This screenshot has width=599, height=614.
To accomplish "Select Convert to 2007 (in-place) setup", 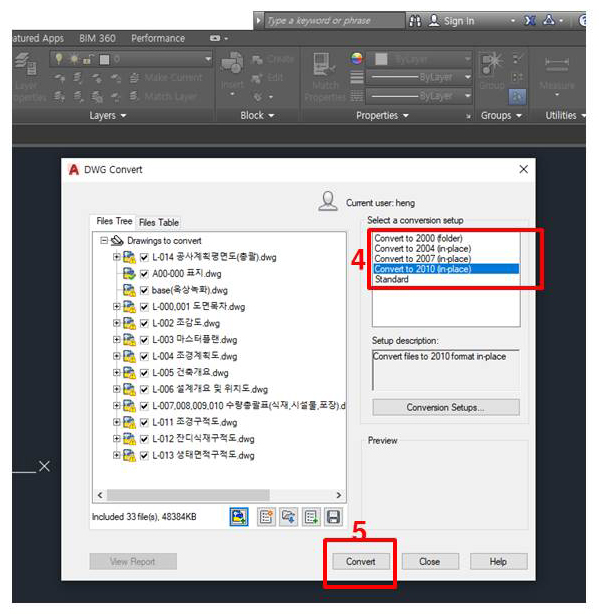I will pos(422,259).
